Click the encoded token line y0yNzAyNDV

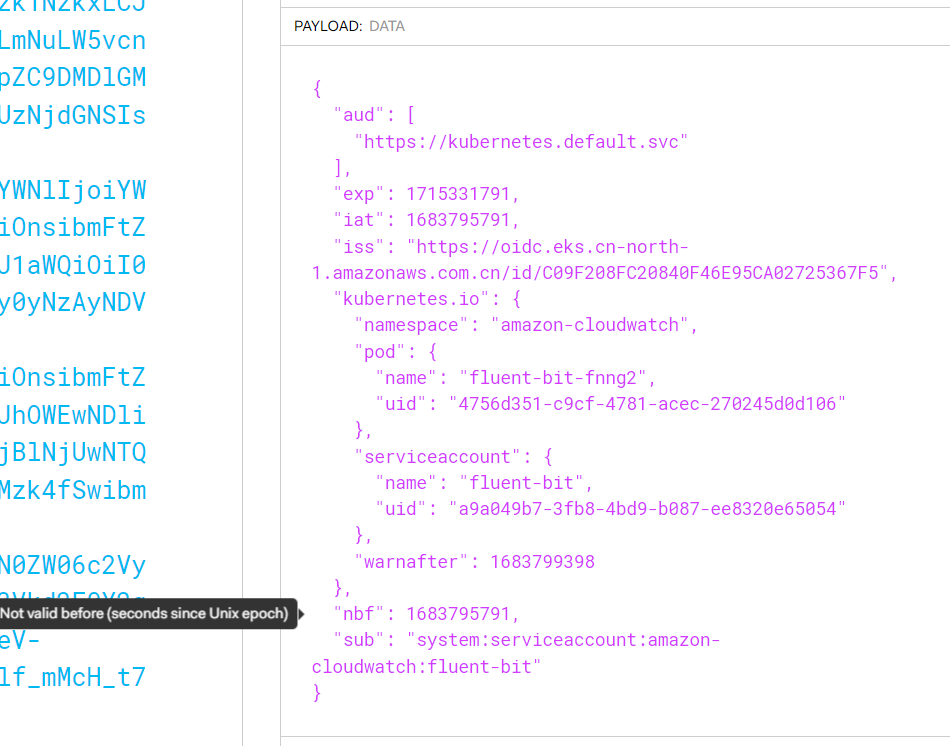tap(73, 302)
